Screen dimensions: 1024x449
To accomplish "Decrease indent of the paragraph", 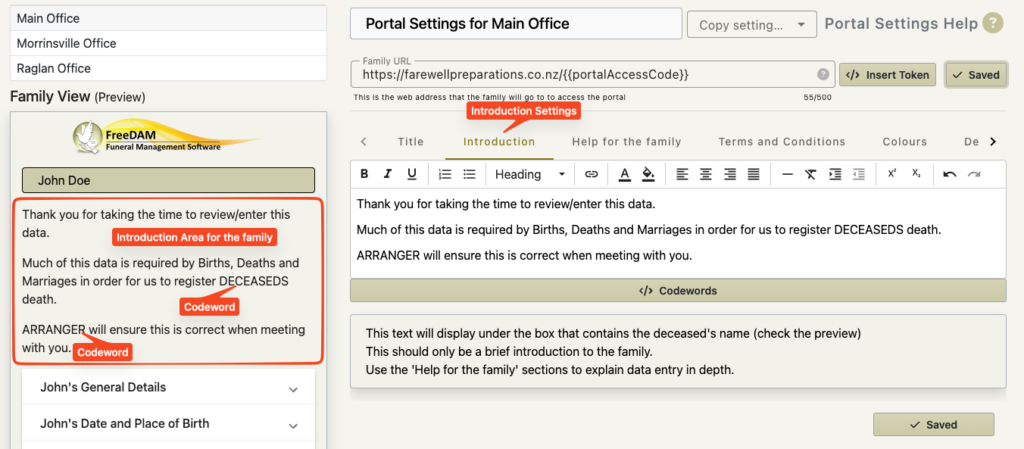I will (859, 174).
